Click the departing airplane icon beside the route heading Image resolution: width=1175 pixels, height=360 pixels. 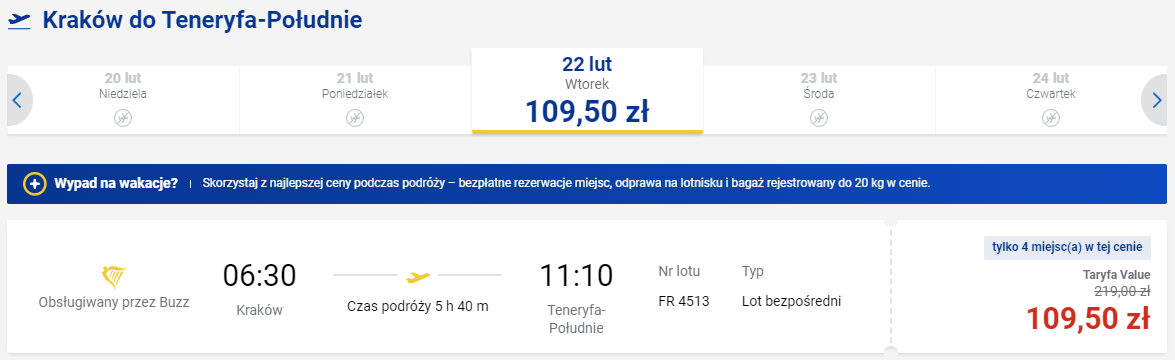(19, 21)
